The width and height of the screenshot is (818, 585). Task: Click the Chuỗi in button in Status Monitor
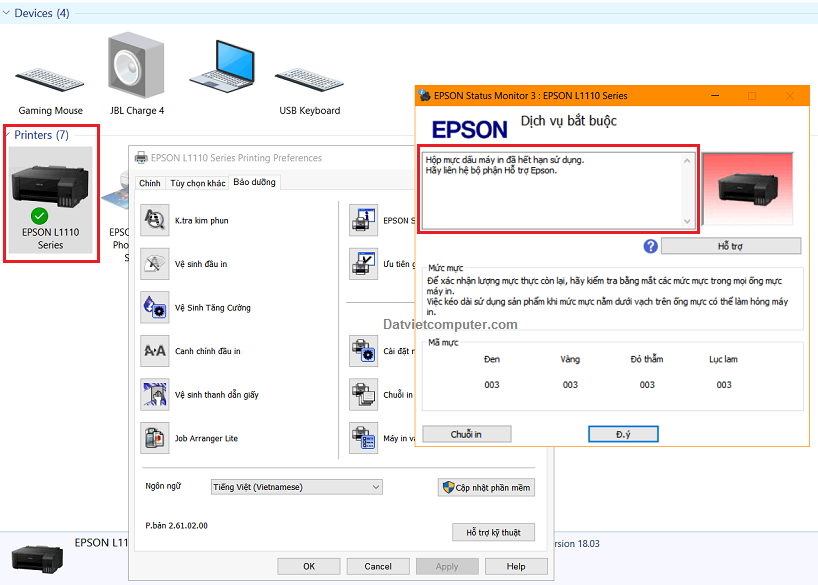466,434
